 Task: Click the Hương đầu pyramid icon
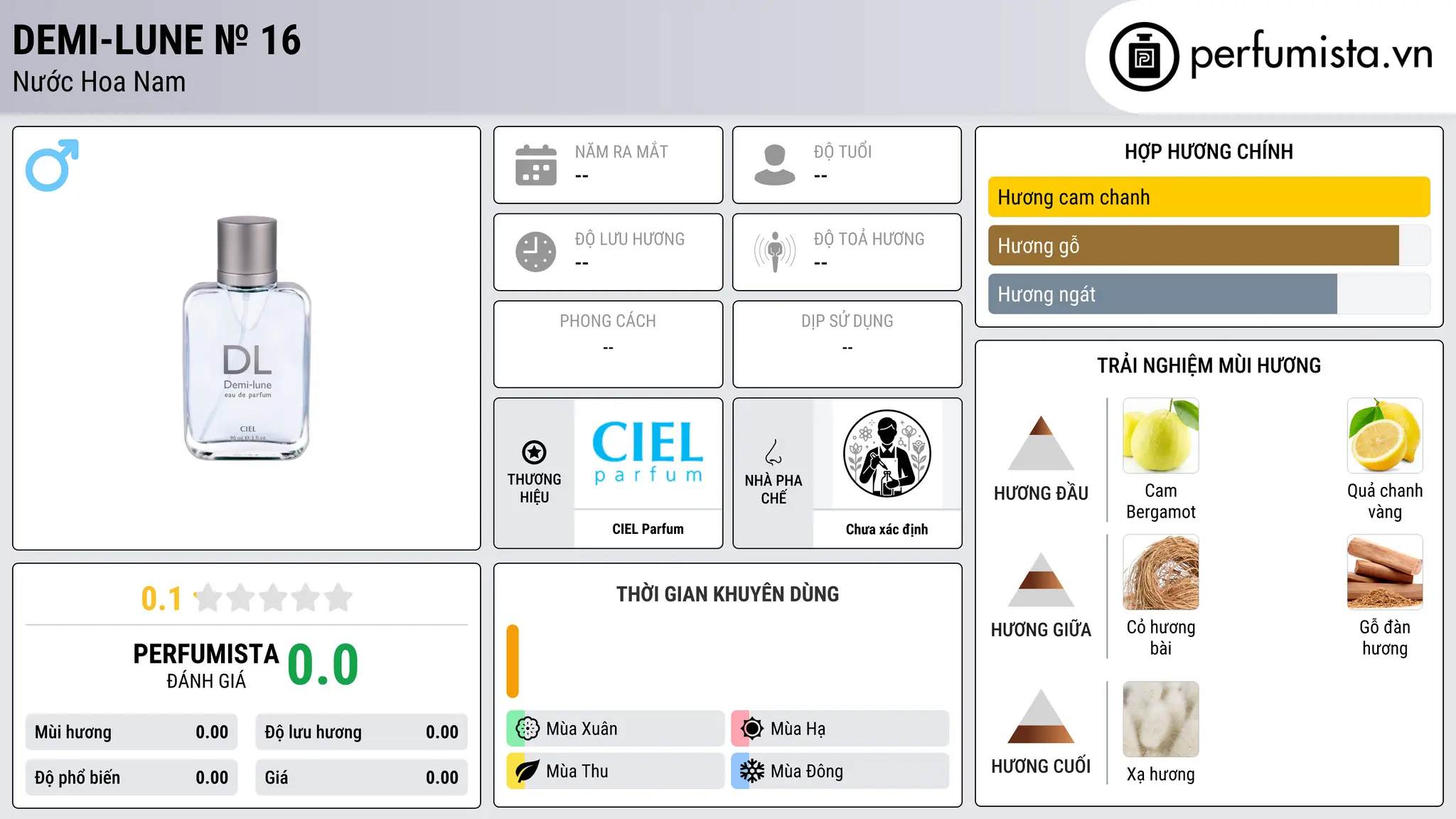click(x=1041, y=443)
